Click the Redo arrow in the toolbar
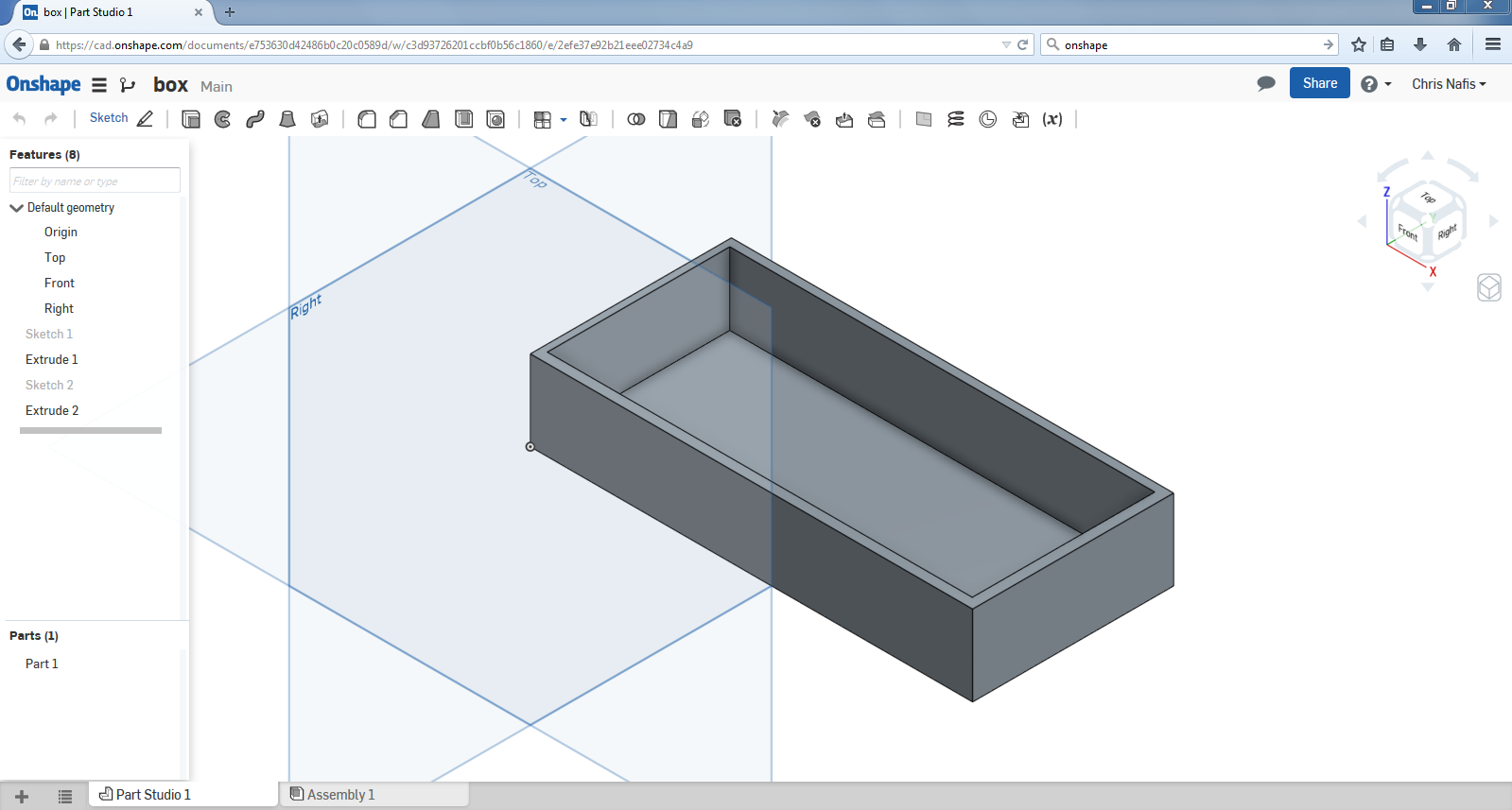The width and height of the screenshot is (1512, 810). click(x=51, y=119)
